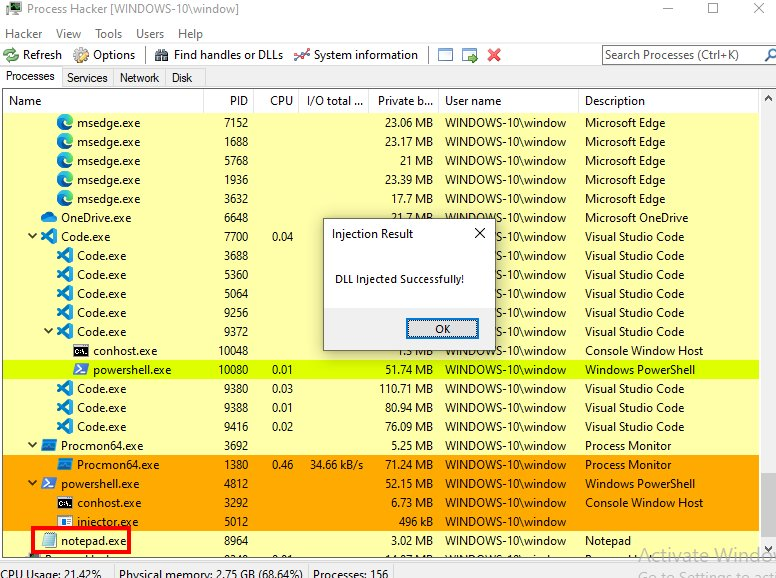Close the Injection Result dialog
The image size is (776, 578).
(x=480, y=233)
